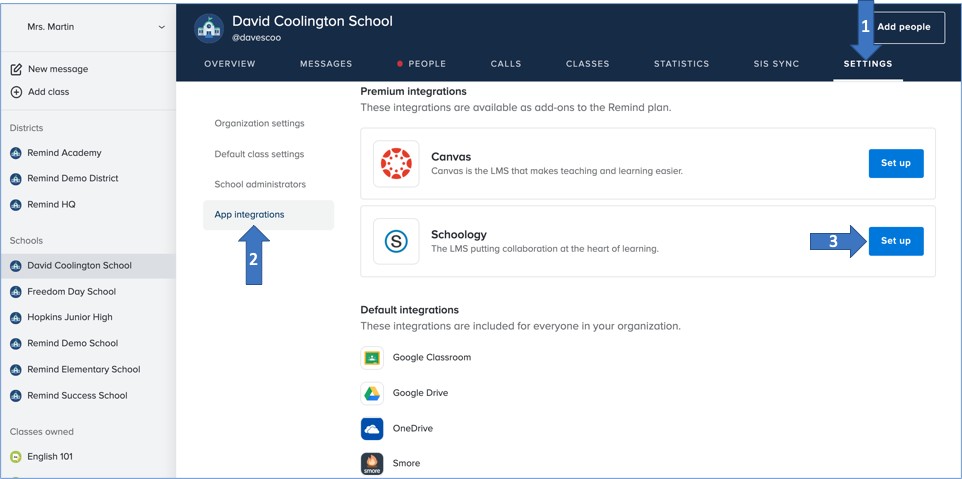Open Default class settings section
This screenshot has height=479, width=962.
pyautogui.click(x=259, y=154)
